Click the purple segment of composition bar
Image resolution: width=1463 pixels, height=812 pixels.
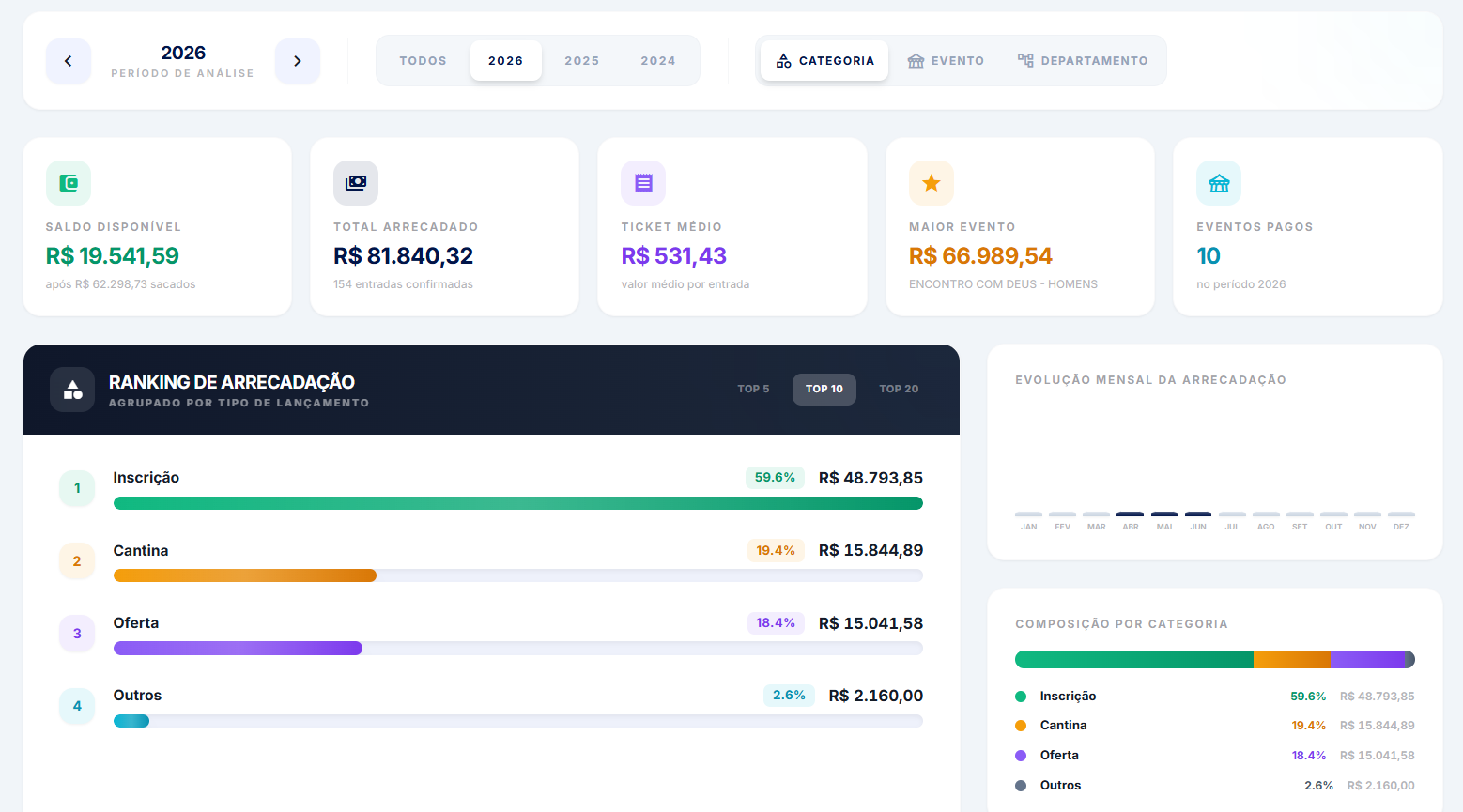(1367, 660)
